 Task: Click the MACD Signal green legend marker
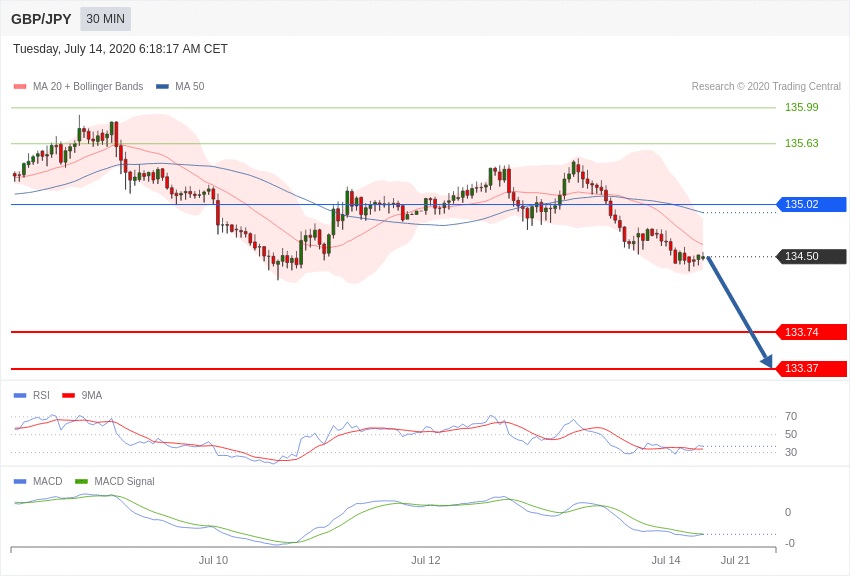tap(81, 482)
